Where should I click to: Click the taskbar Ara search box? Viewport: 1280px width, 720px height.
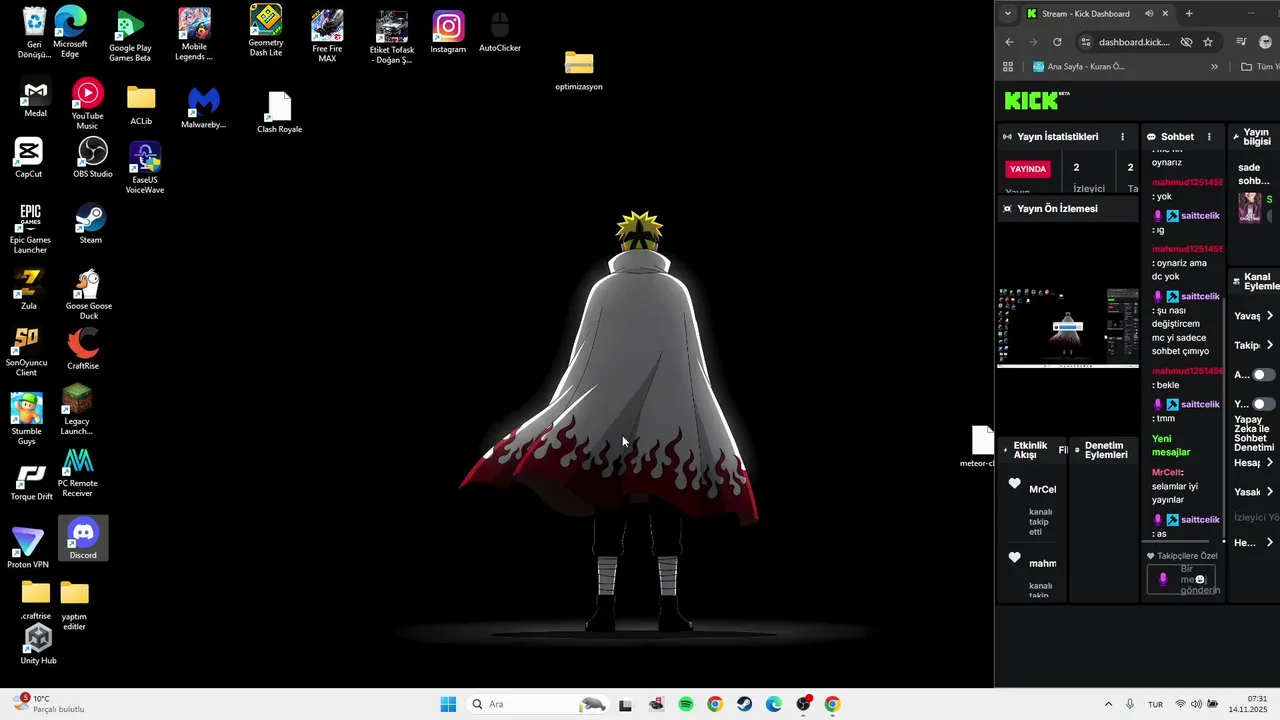[x=536, y=704]
